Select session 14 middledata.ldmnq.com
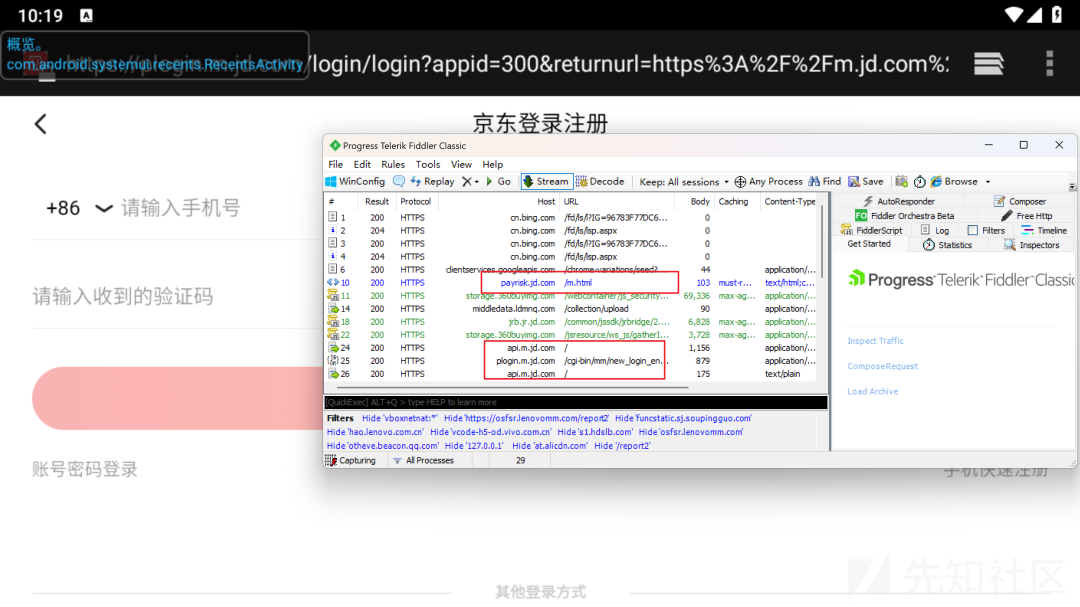Image resolution: width=1080 pixels, height=607 pixels. [571, 309]
